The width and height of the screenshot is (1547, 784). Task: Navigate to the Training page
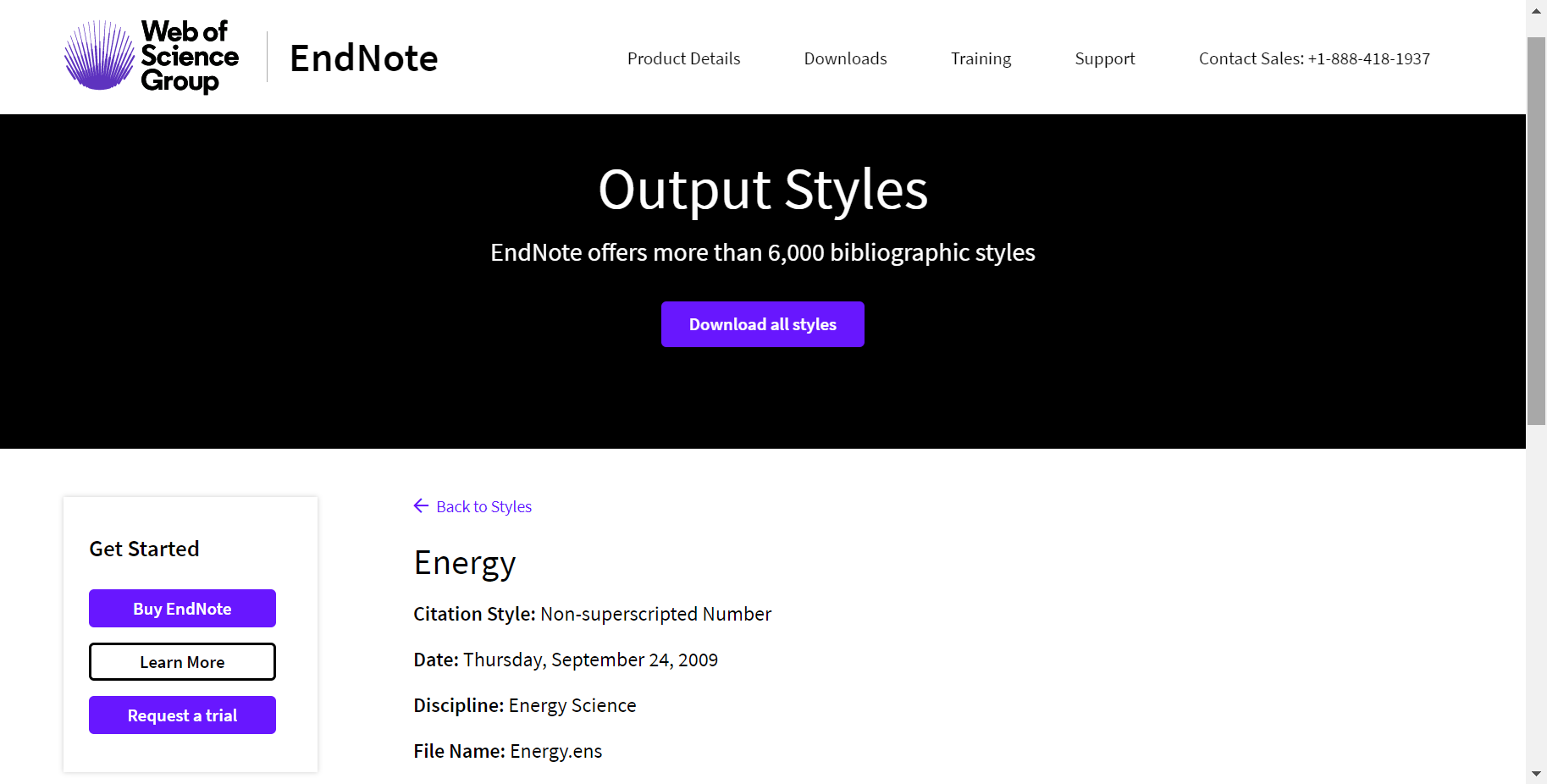coord(981,58)
